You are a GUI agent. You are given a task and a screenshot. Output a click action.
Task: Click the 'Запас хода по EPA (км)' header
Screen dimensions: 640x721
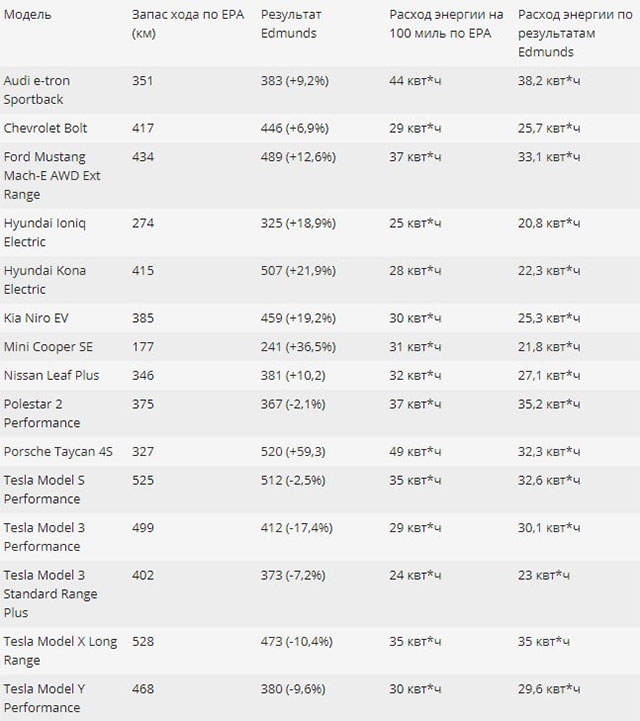click(x=182, y=24)
